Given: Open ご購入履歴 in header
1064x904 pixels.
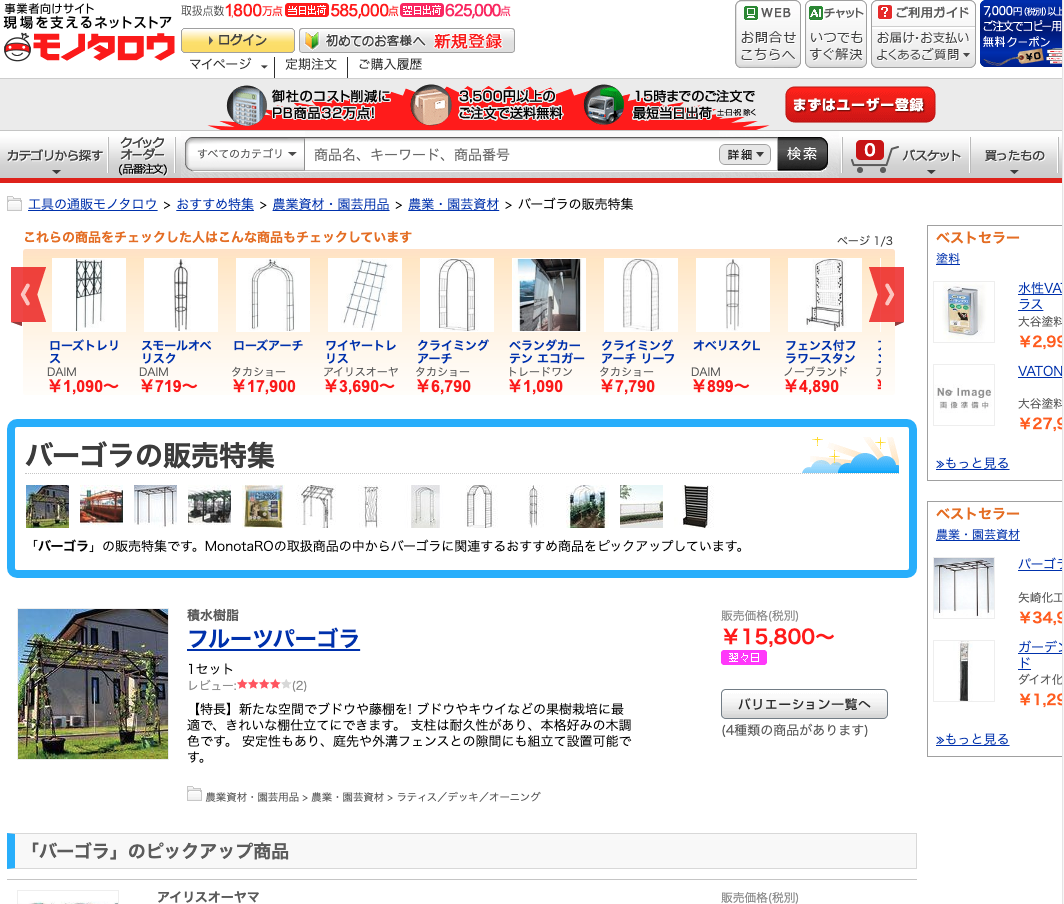Looking at the screenshot, I should pyautogui.click(x=390, y=64).
